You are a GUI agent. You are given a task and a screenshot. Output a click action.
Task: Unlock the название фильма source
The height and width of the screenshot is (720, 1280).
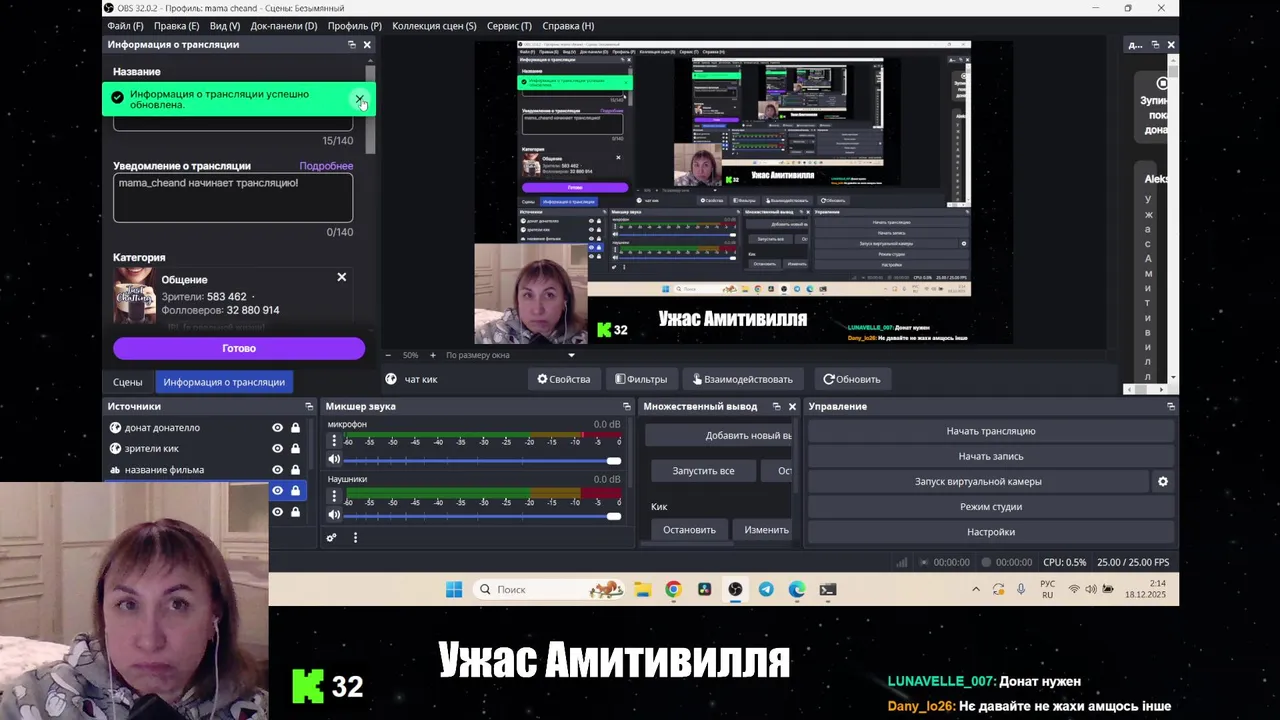(x=295, y=470)
